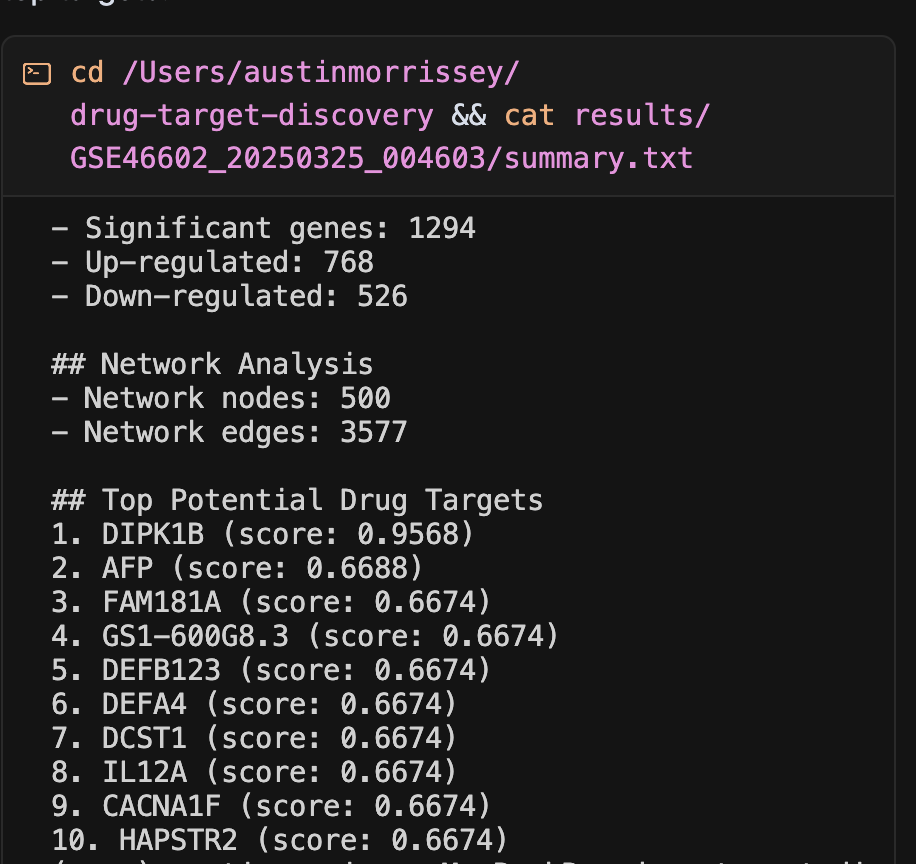
Task: Click the 'Network edges: 3577' line
Action: click(x=229, y=432)
